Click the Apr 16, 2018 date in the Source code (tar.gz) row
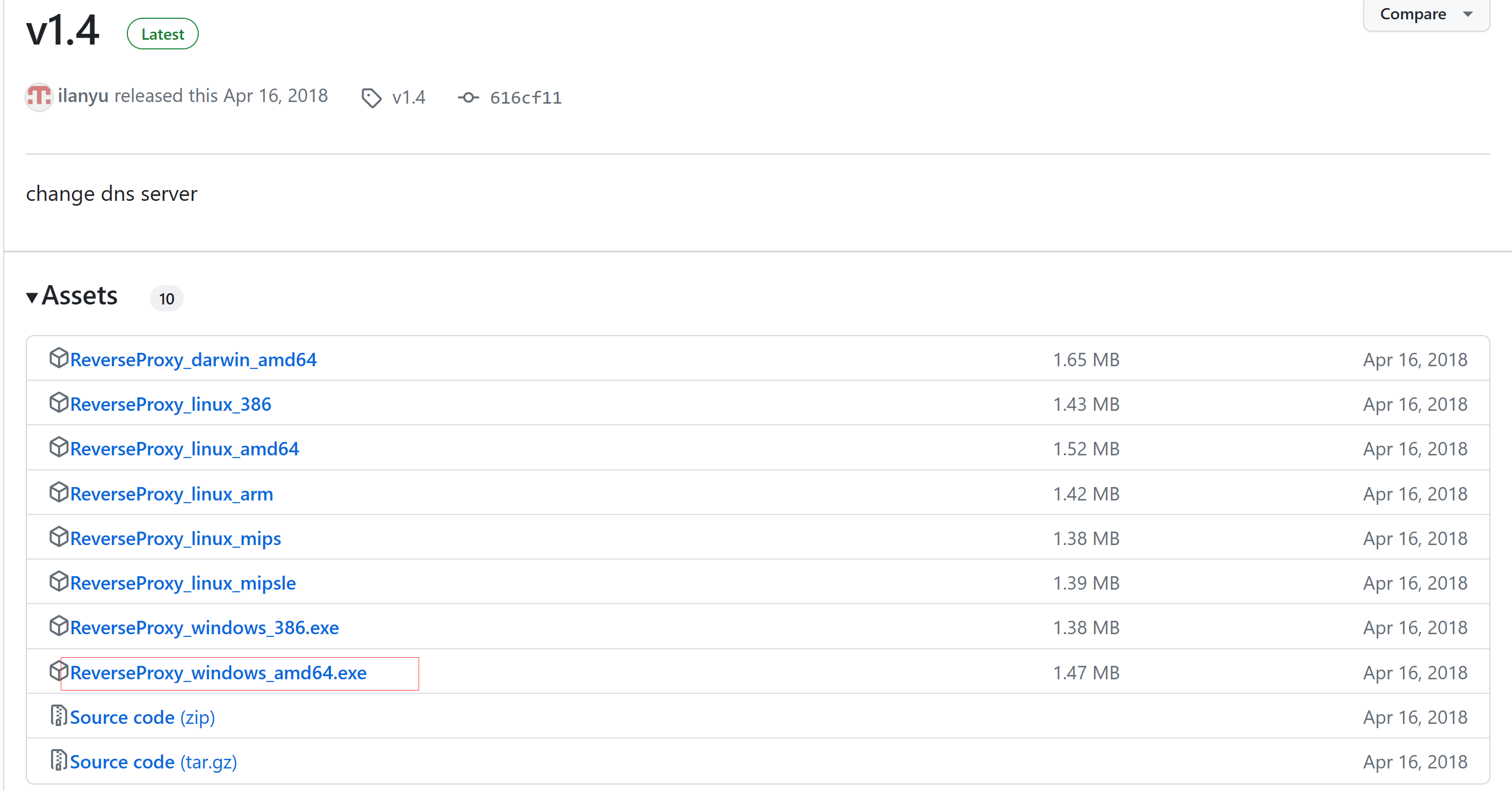The width and height of the screenshot is (1512, 791). (x=1415, y=761)
